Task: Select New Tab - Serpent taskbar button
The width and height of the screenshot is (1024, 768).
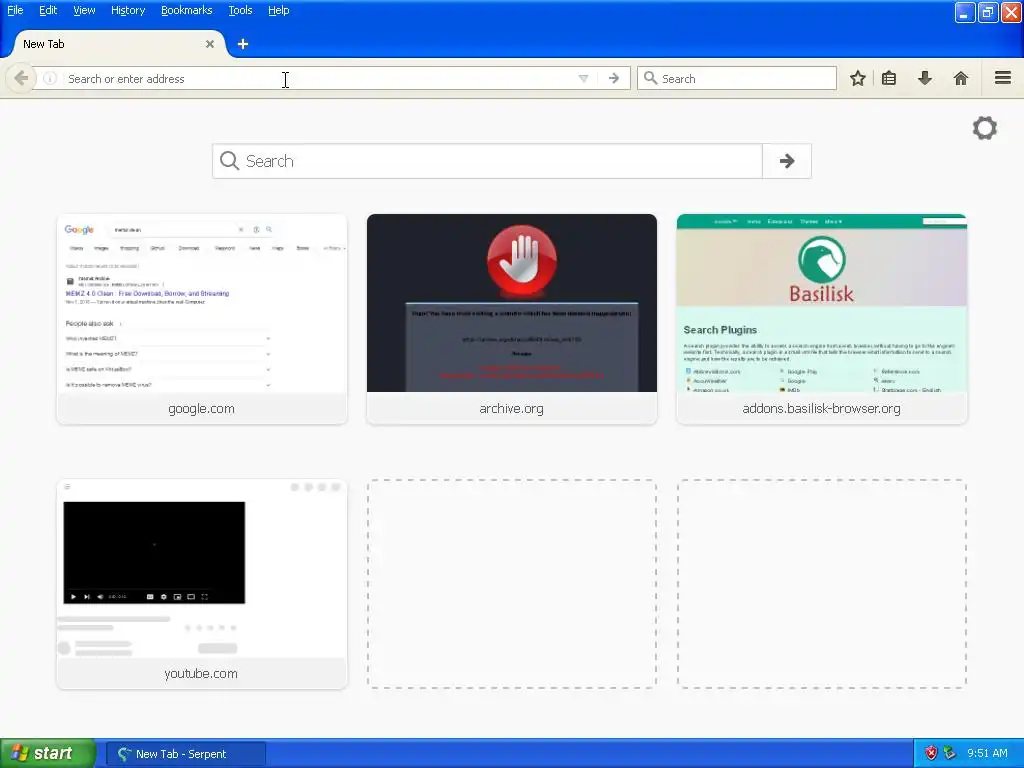Action: click(x=185, y=754)
